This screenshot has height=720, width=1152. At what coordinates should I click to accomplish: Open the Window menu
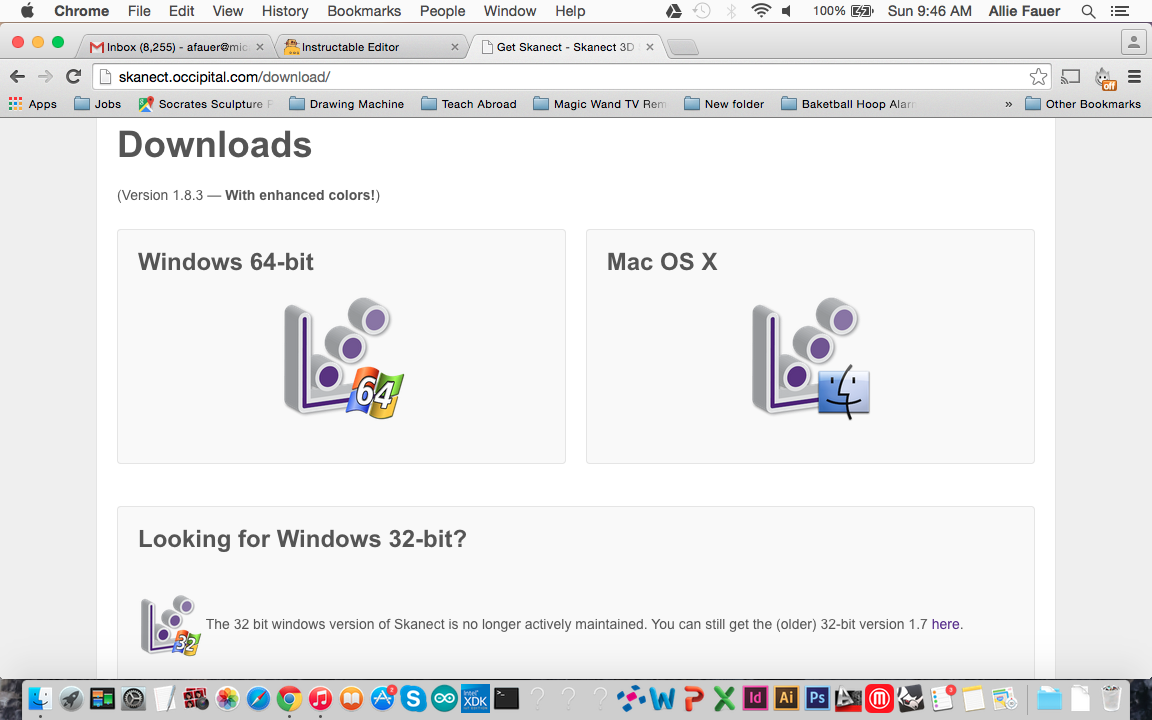tap(510, 11)
